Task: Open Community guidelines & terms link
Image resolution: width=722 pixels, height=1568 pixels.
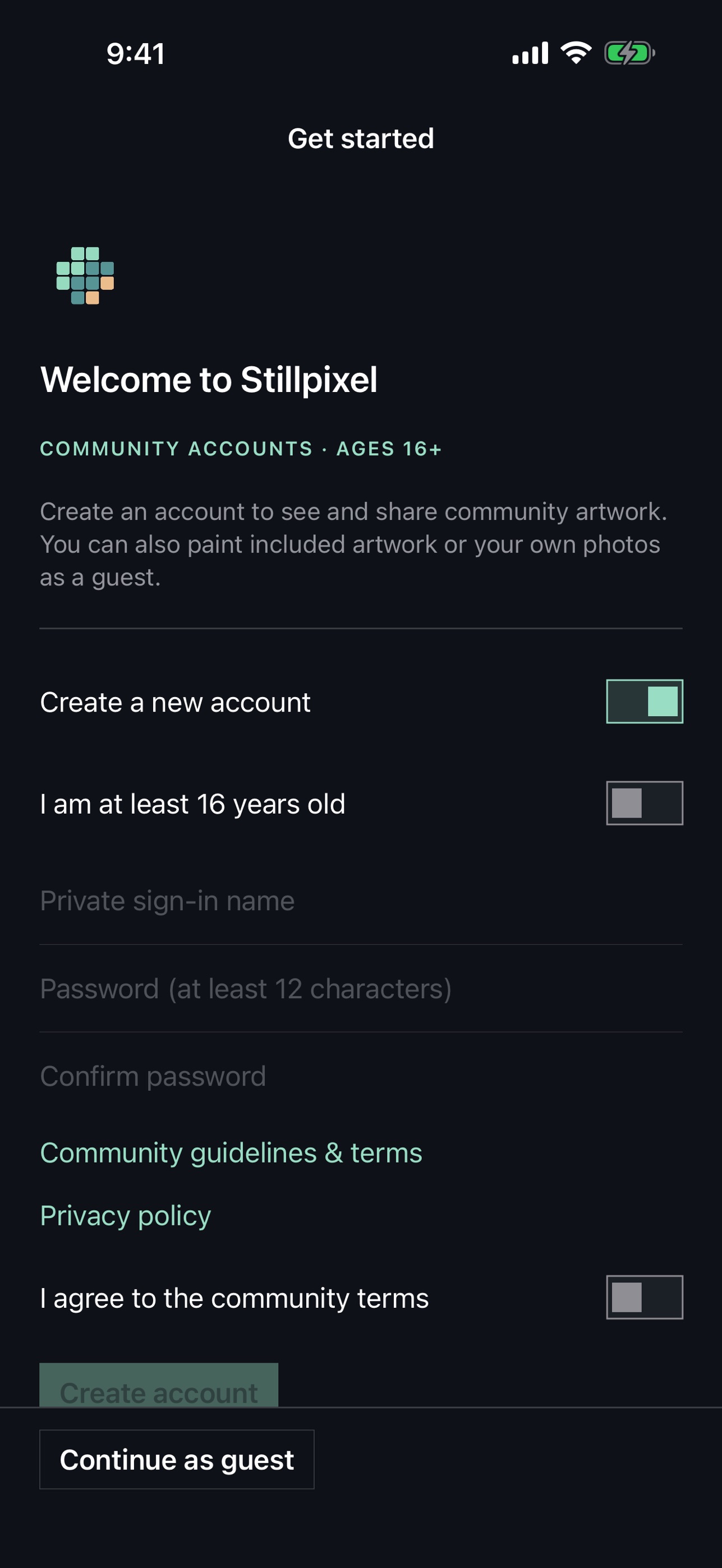Action: point(231,1153)
